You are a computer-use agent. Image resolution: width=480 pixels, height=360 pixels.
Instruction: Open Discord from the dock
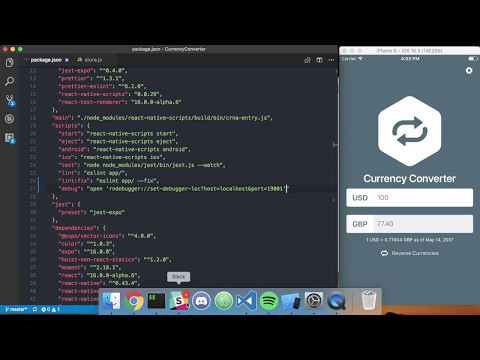pos(201,301)
